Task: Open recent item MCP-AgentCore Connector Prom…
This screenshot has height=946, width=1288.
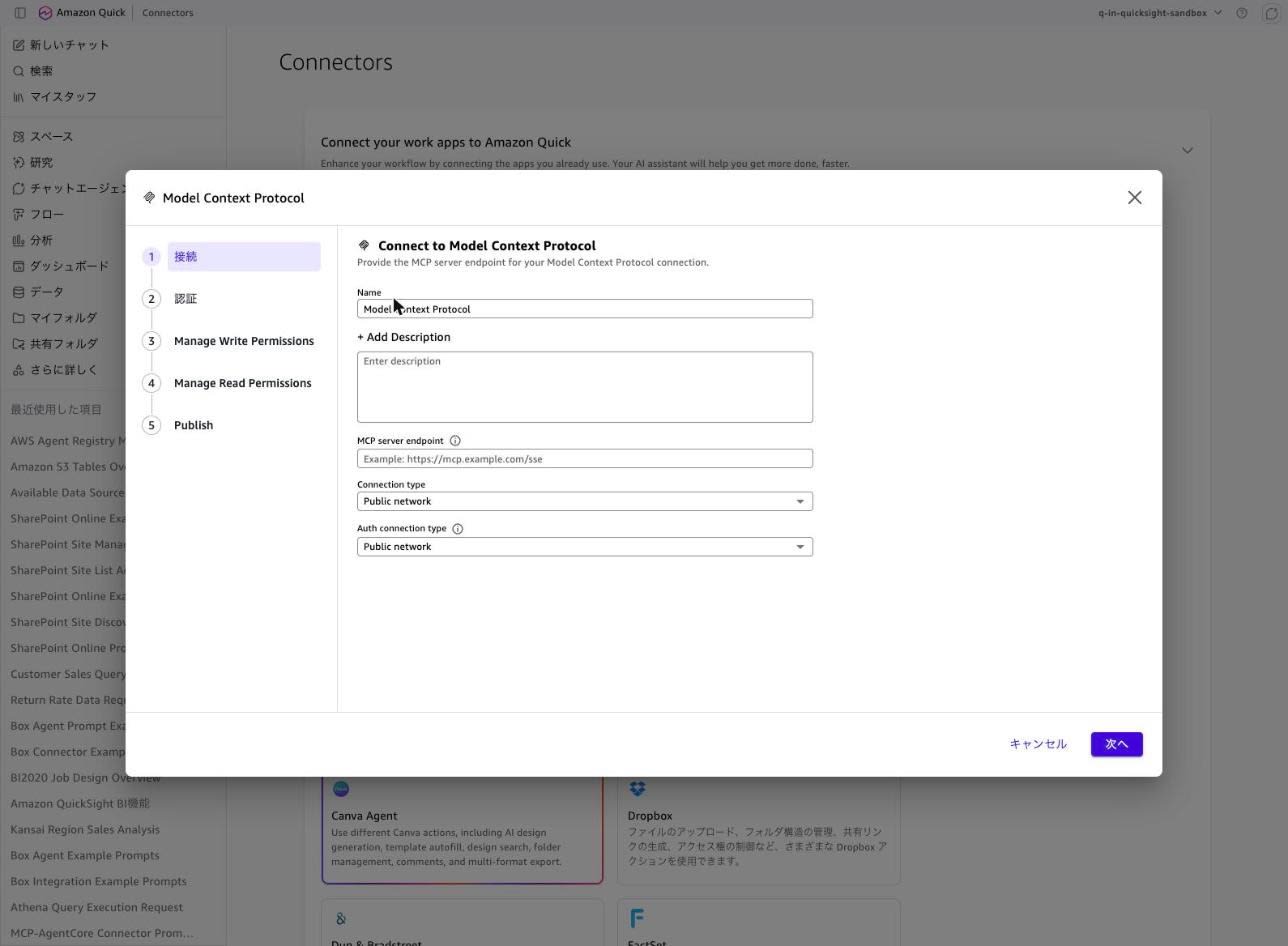Action: click(102, 934)
